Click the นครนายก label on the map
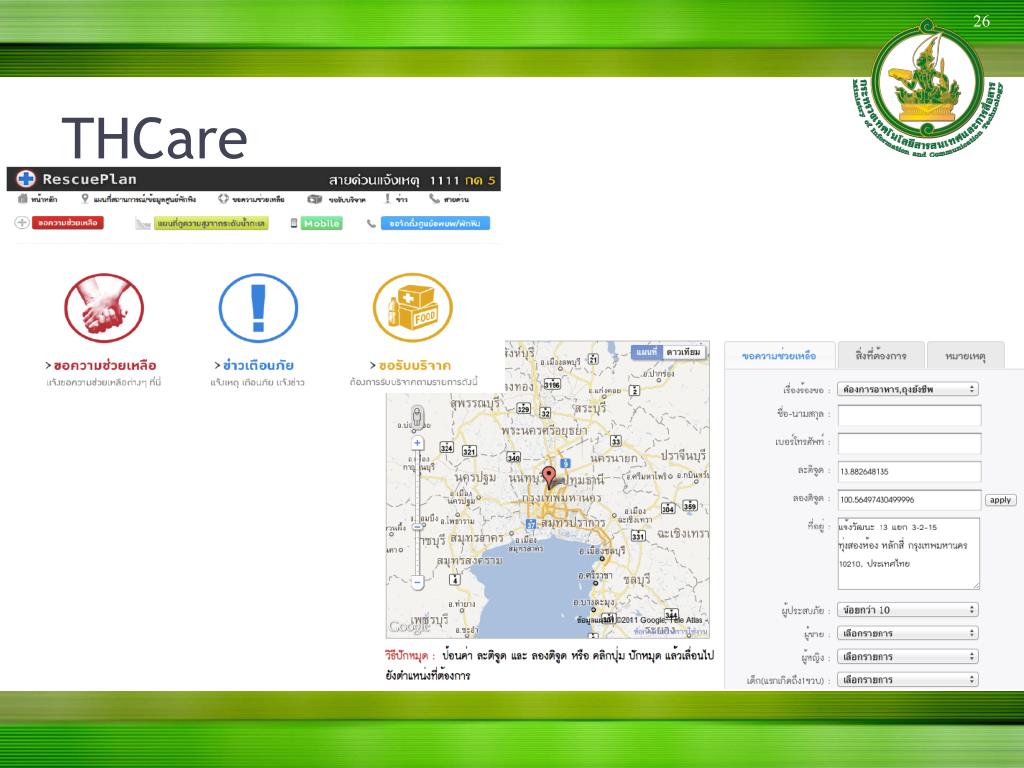Image resolution: width=1024 pixels, height=768 pixels. 614,459
